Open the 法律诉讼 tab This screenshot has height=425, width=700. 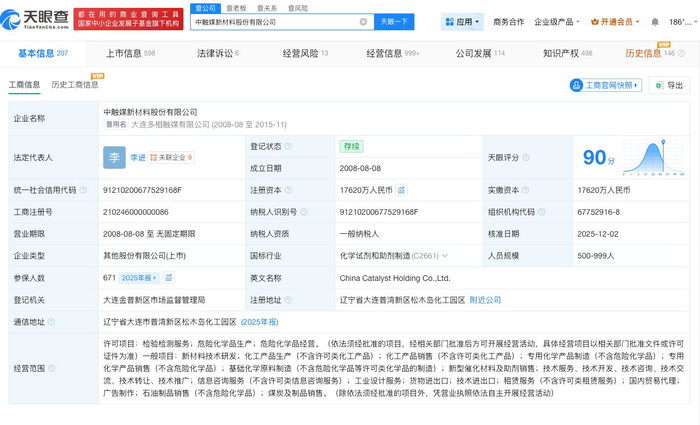coord(218,54)
